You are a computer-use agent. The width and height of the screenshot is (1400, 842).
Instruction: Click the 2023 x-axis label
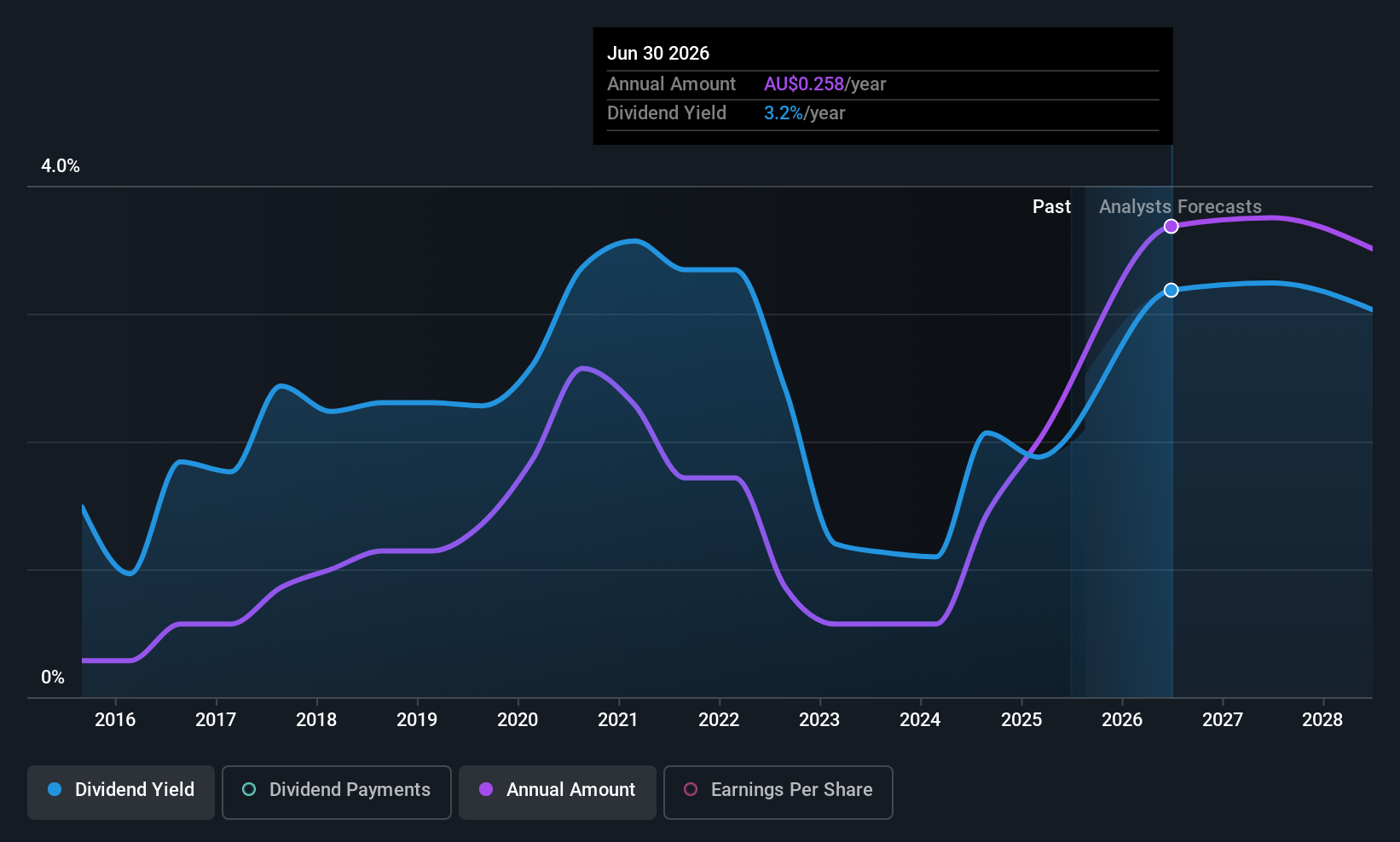[x=819, y=720]
